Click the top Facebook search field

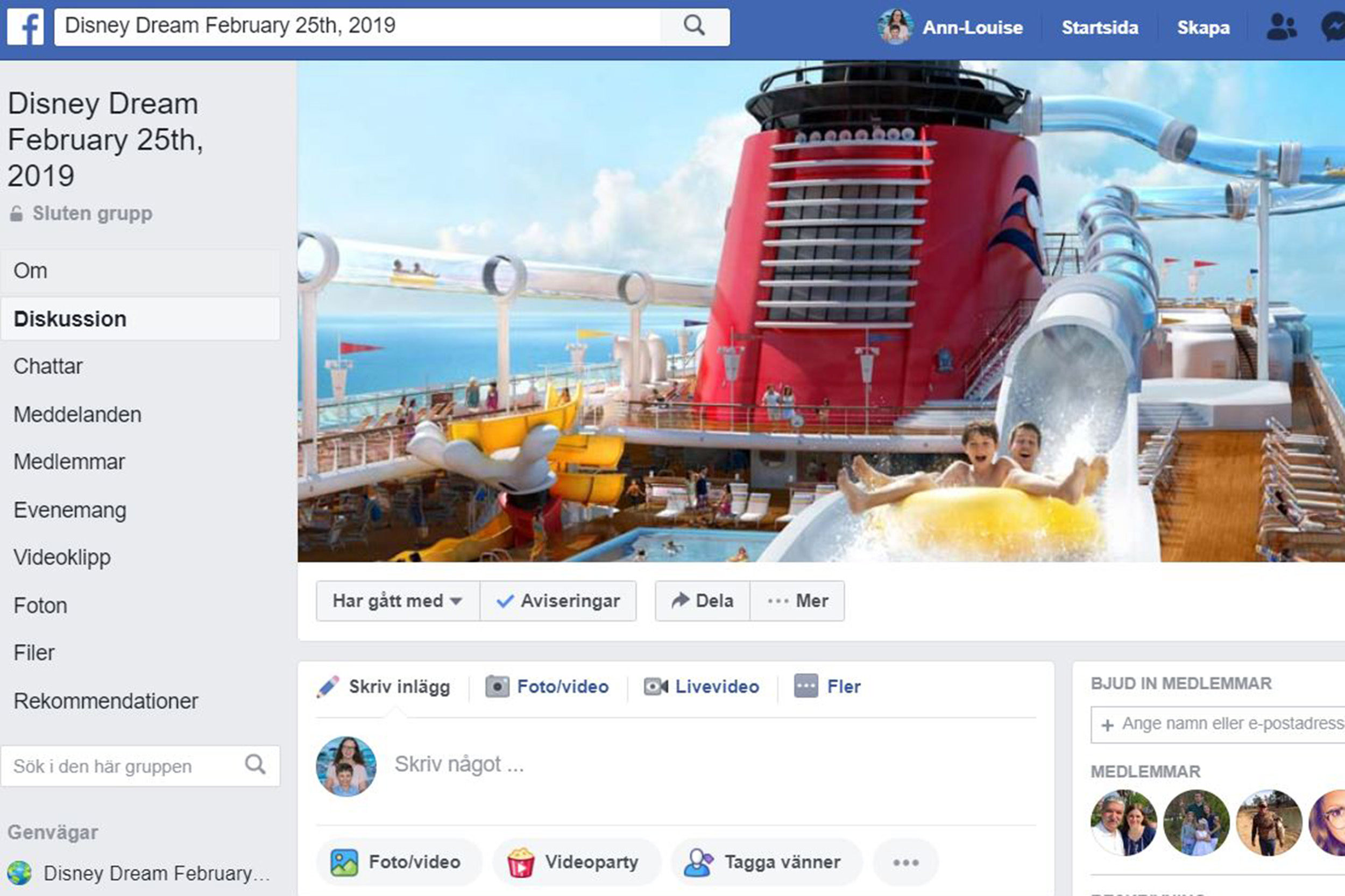coord(357,26)
